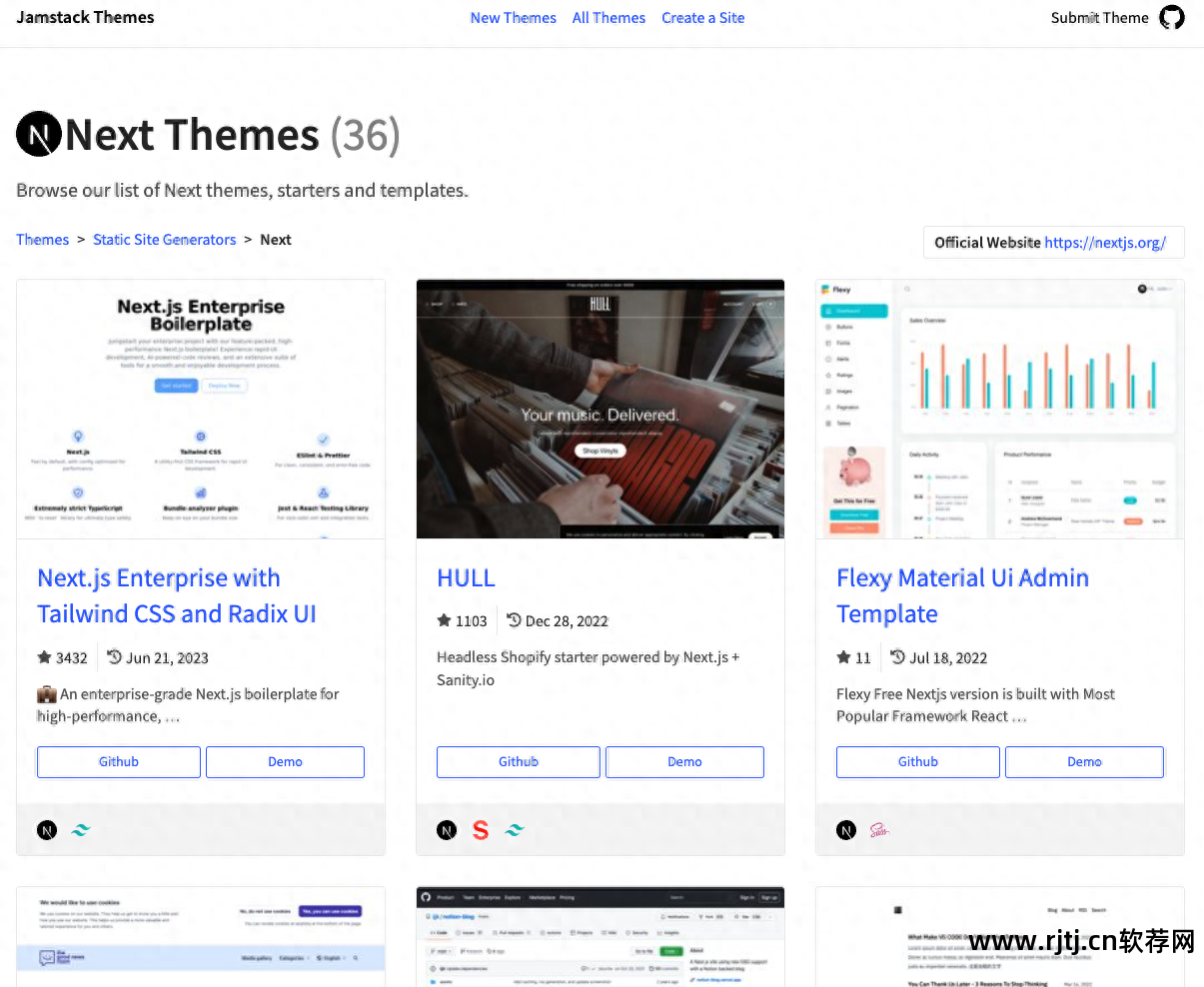The height and width of the screenshot is (987, 1204).
Task: Click Tailwind tag icon under HULL card
Action: [515, 830]
